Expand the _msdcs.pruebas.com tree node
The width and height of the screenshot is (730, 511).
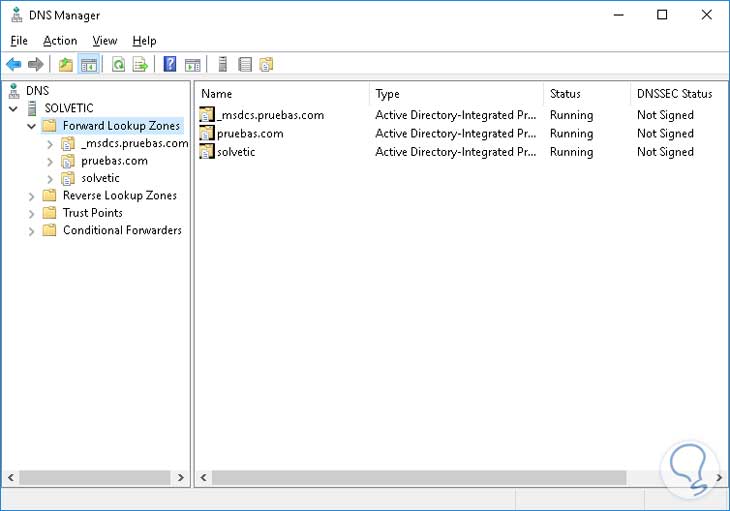point(50,144)
